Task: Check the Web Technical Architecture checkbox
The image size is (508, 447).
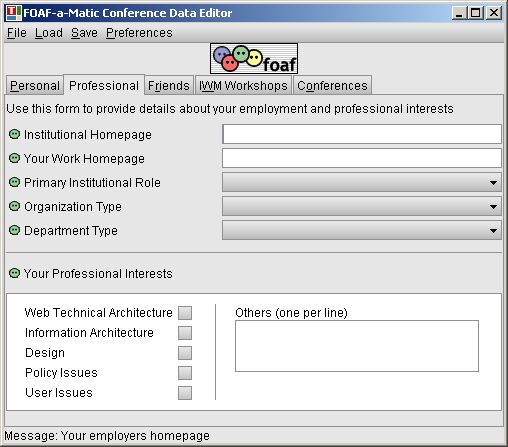Action: [185, 313]
